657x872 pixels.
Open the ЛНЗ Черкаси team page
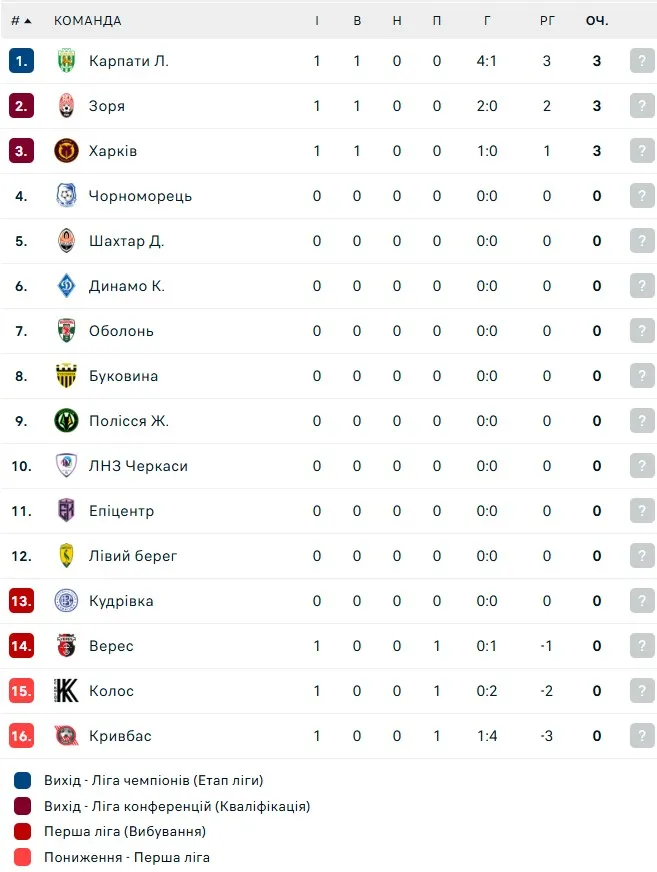138,466
